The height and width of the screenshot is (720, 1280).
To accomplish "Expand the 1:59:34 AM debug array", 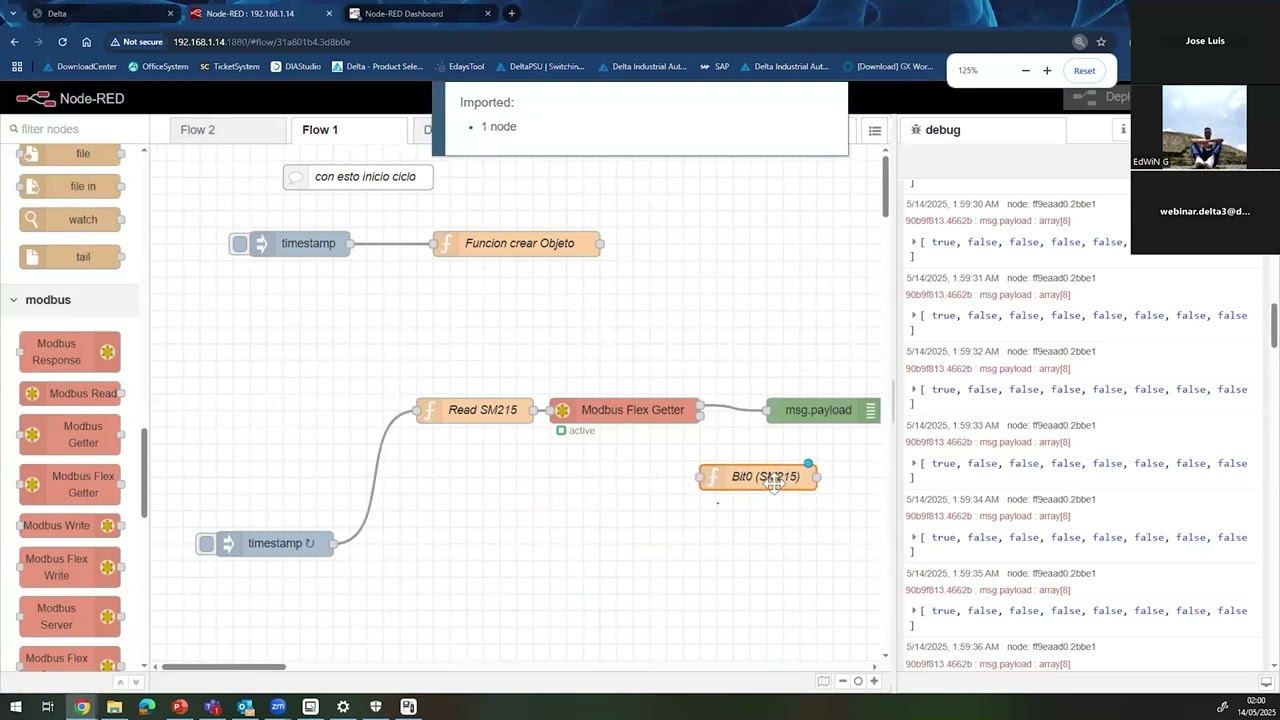I will coord(914,538).
